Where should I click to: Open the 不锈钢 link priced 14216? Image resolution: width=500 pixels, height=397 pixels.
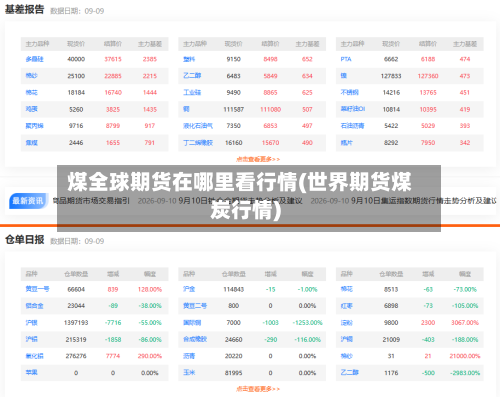pyautogui.click(x=349, y=92)
